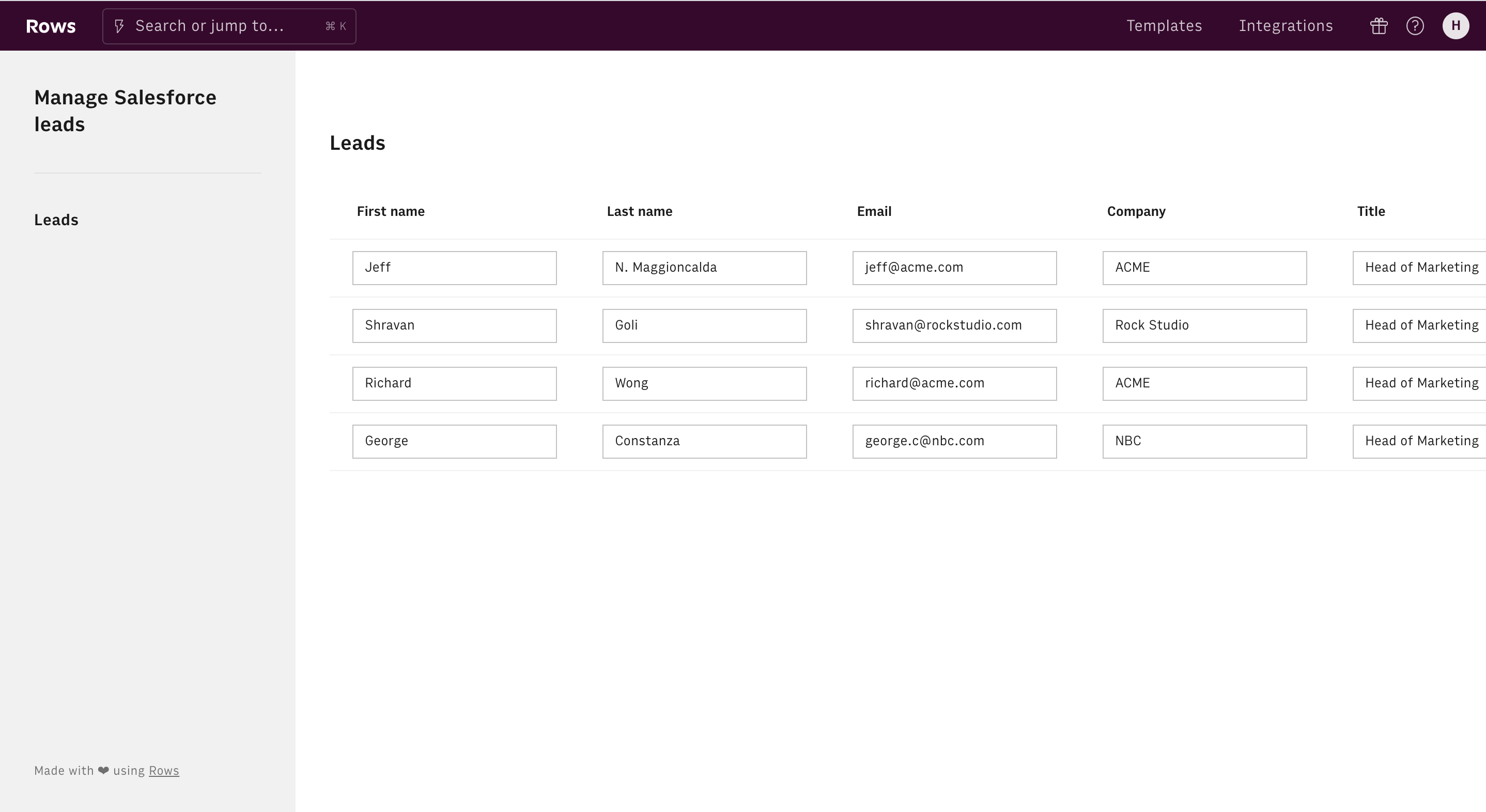The width and height of the screenshot is (1486, 812).
Task: Focus the Search or jump to field
Action: coord(229,26)
